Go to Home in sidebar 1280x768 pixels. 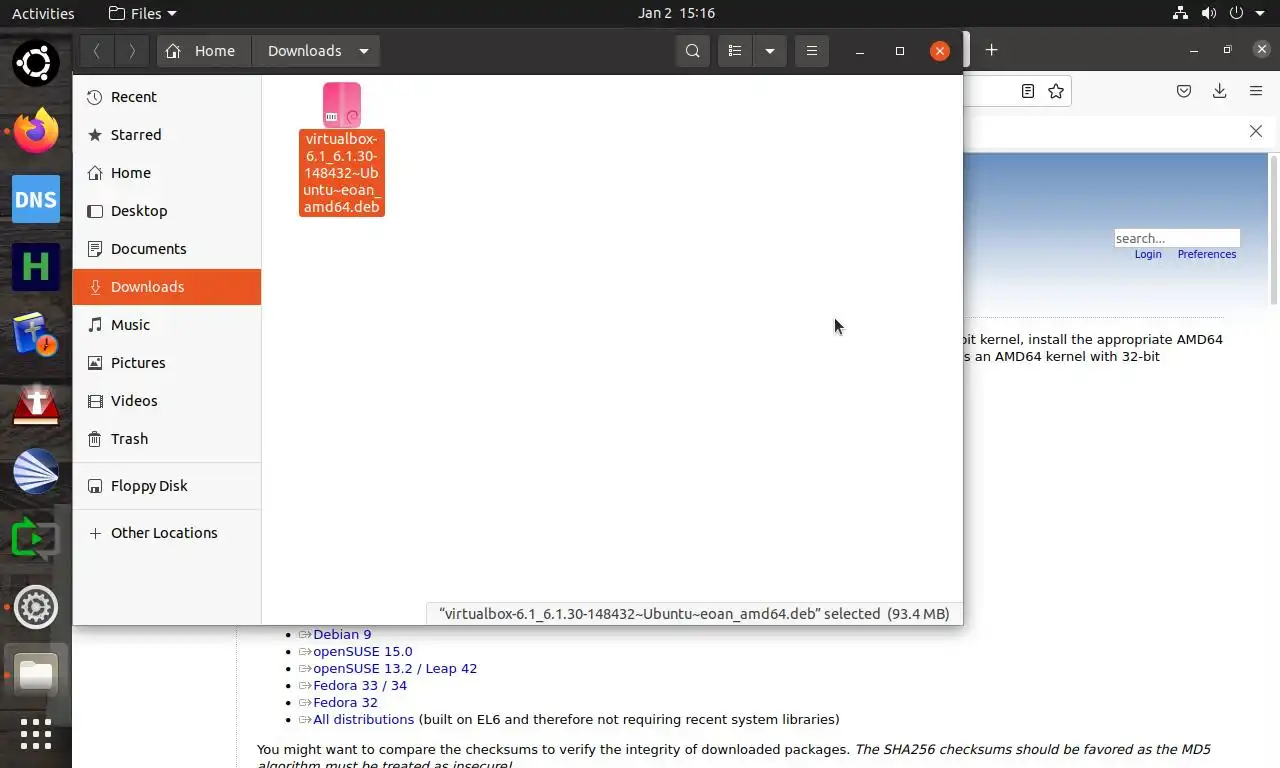167,173
